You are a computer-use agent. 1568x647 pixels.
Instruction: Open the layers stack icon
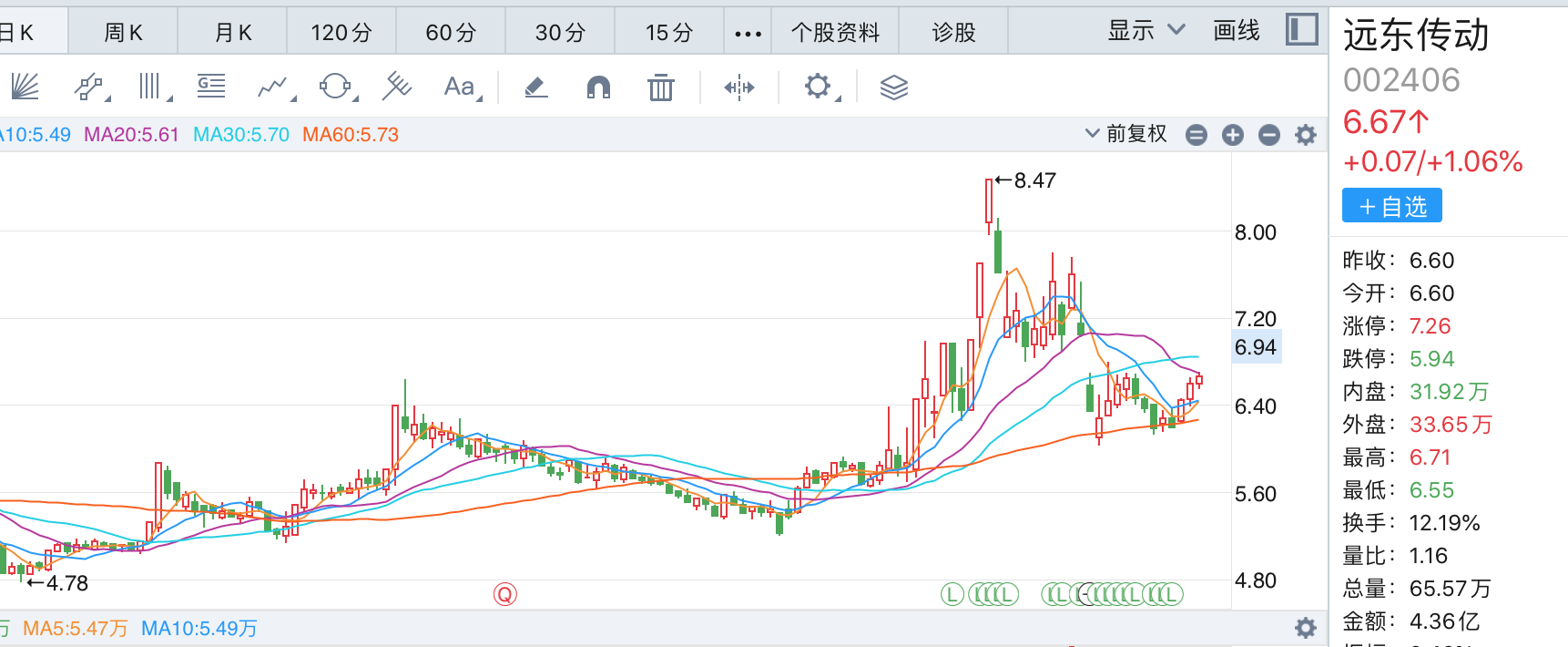click(893, 87)
